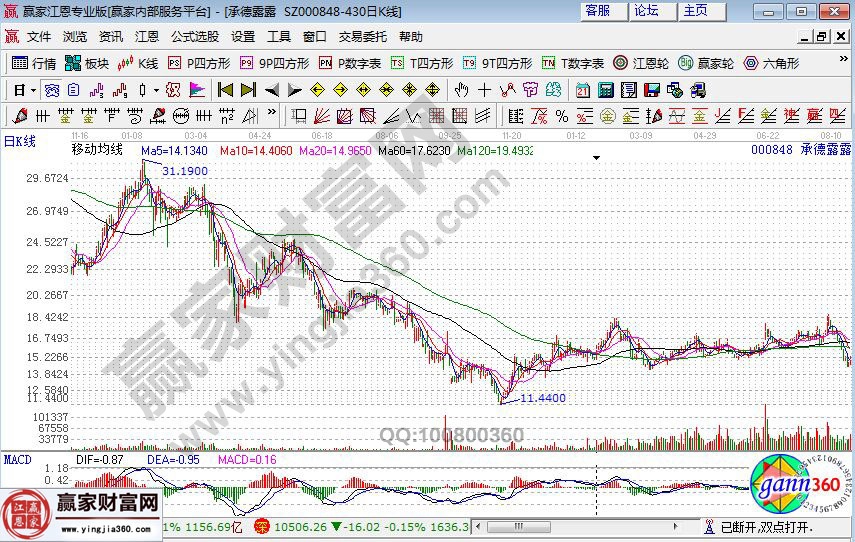This screenshot has height=542, width=855.
Task: Open the 公式选股 menu
Action: (x=194, y=37)
